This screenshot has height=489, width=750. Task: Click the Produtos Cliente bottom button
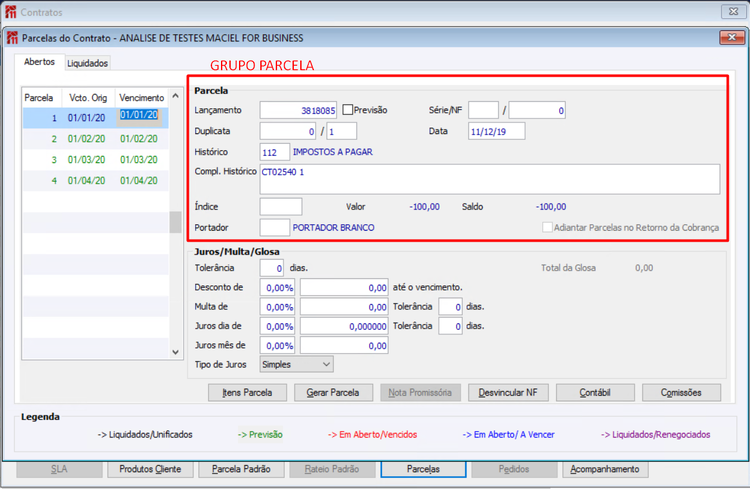pyautogui.click(x=150, y=469)
